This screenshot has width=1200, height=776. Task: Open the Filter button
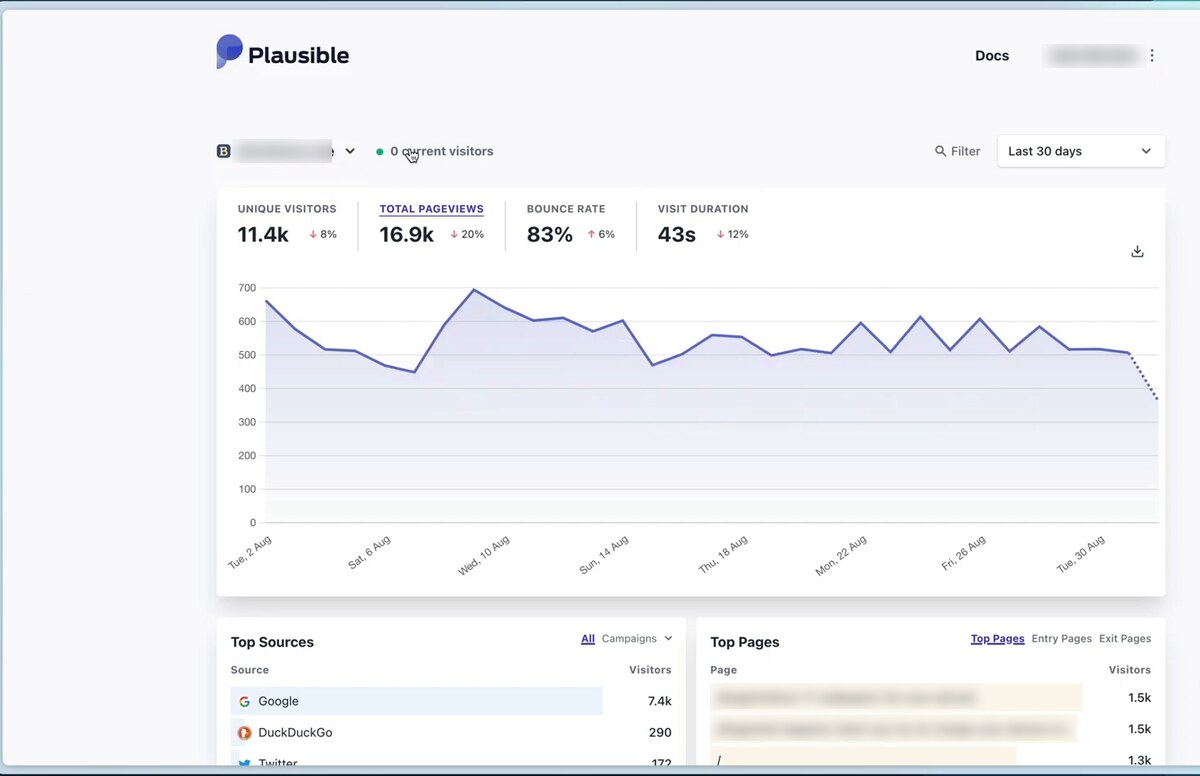pyautogui.click(x=957, y=151)
